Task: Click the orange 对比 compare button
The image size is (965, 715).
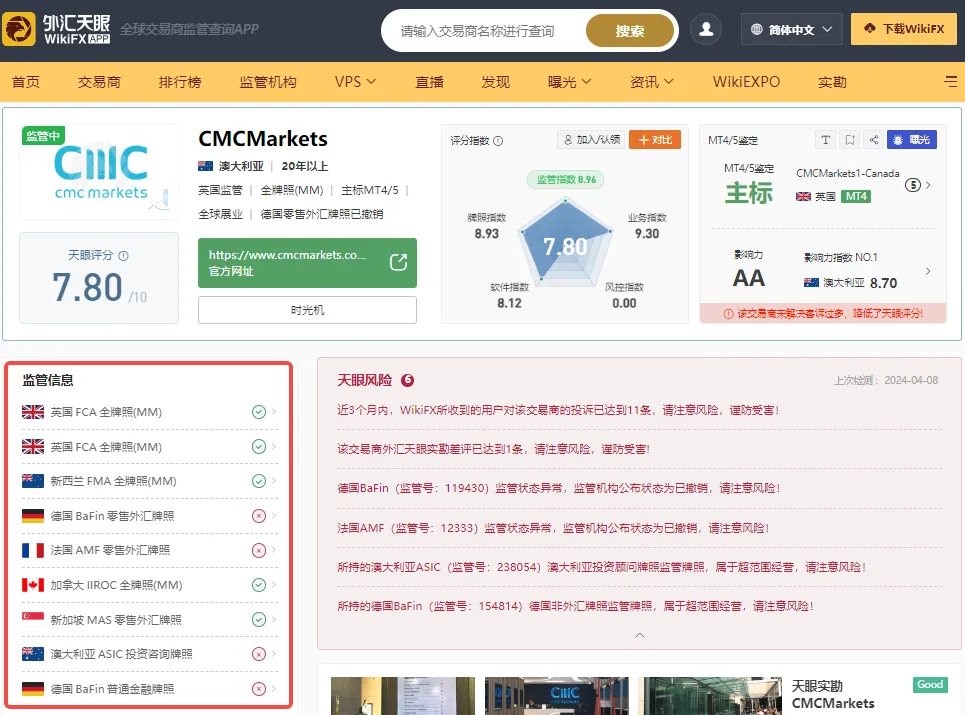Action: [x=655, y=140]
